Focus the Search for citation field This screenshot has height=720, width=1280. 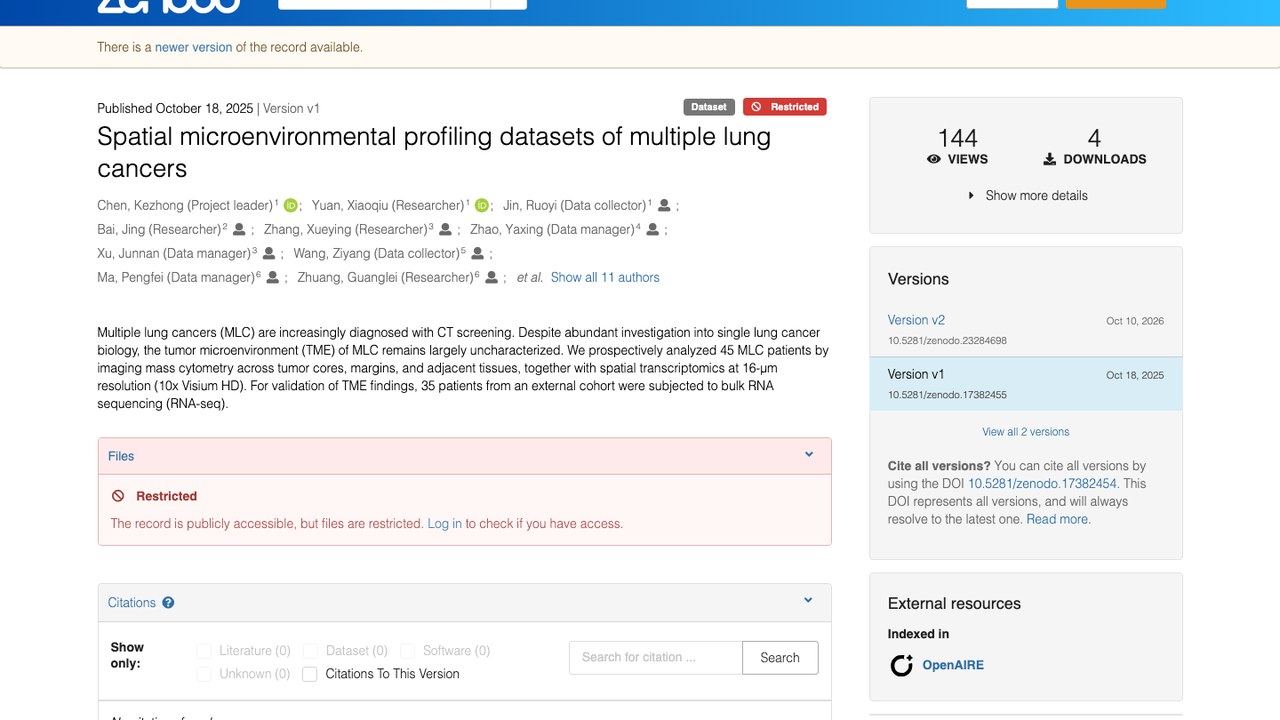tap(656, 657)
